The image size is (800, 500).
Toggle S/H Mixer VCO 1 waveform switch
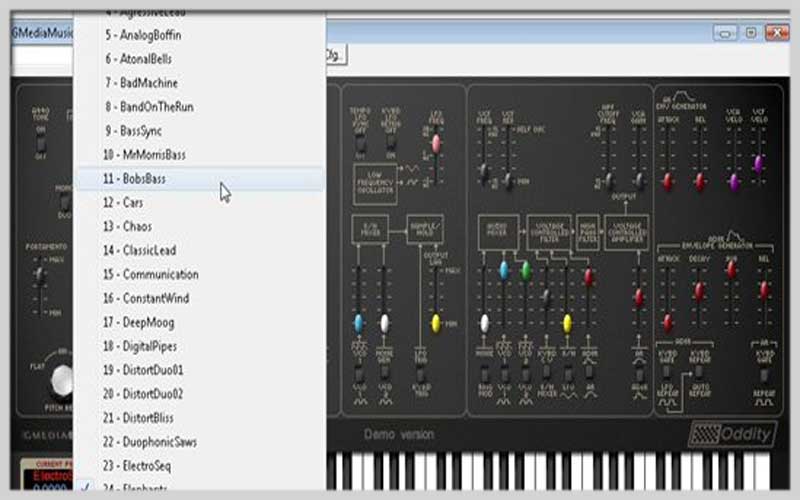359,376
